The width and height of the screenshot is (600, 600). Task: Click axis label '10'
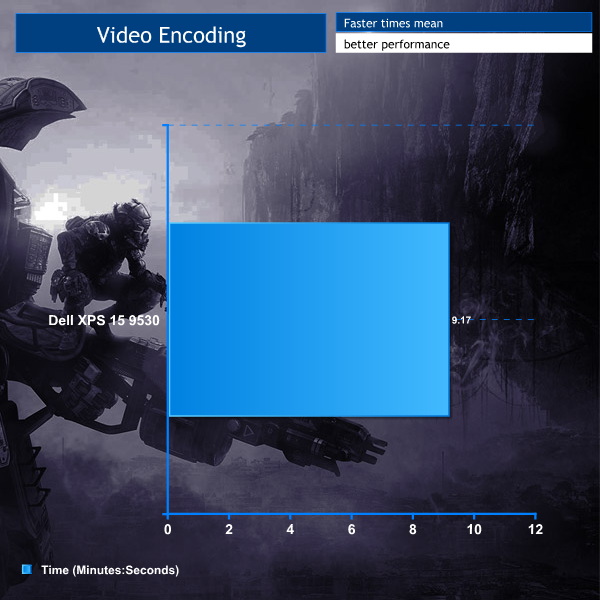tap(474, 530)
